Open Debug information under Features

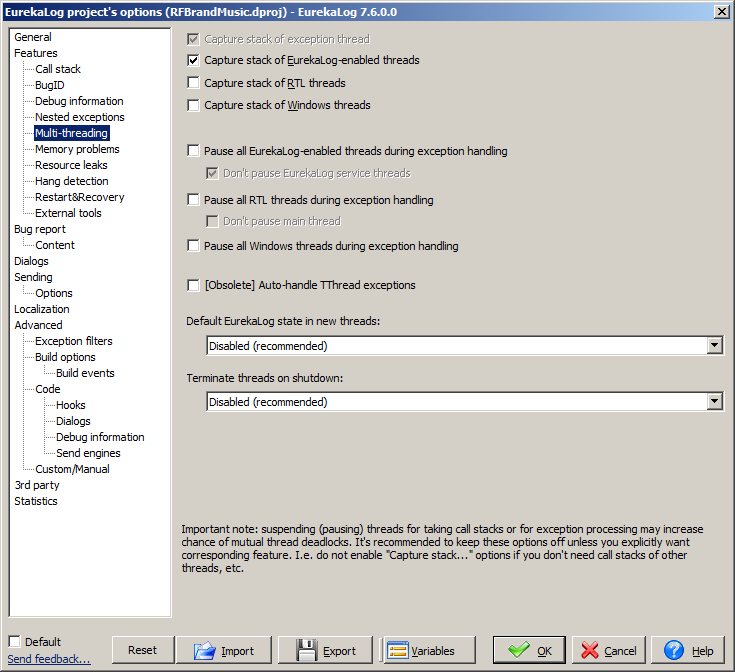click(79, 101)
